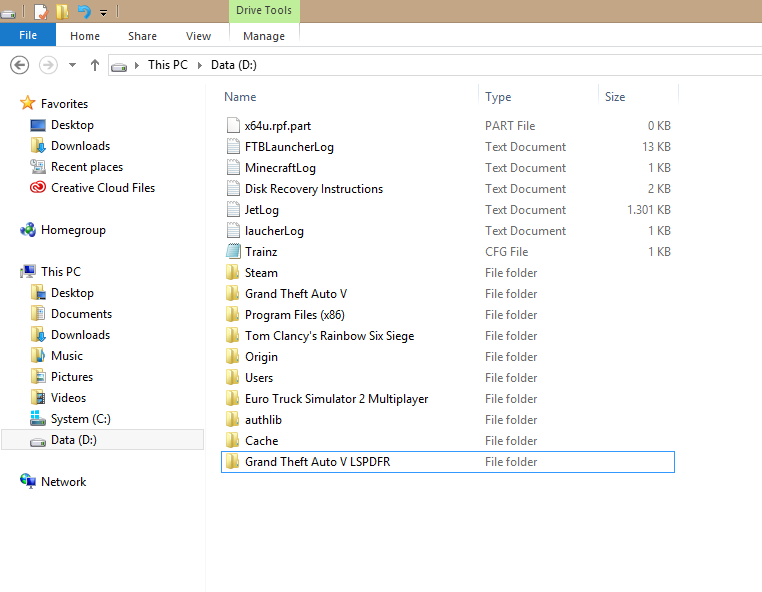Click the Euro Truck Simulator 2 Multiplayer folder icon
762x592 pixels.
click(x=233, y=398)
